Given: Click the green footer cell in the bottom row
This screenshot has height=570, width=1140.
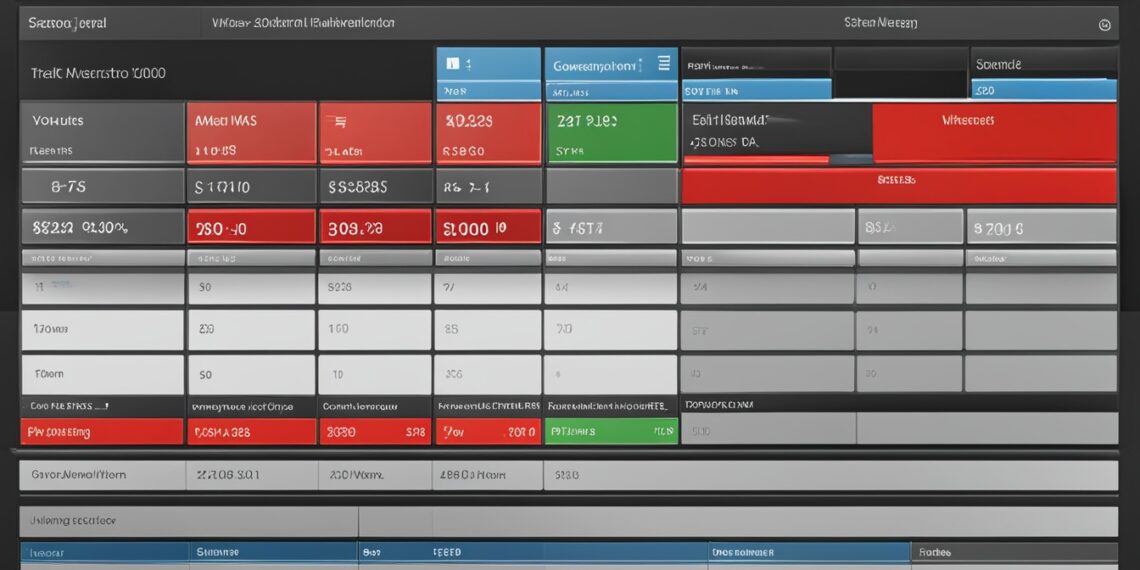Looking at the screenshot, I should pyautogui.click(x=611, y=431).
